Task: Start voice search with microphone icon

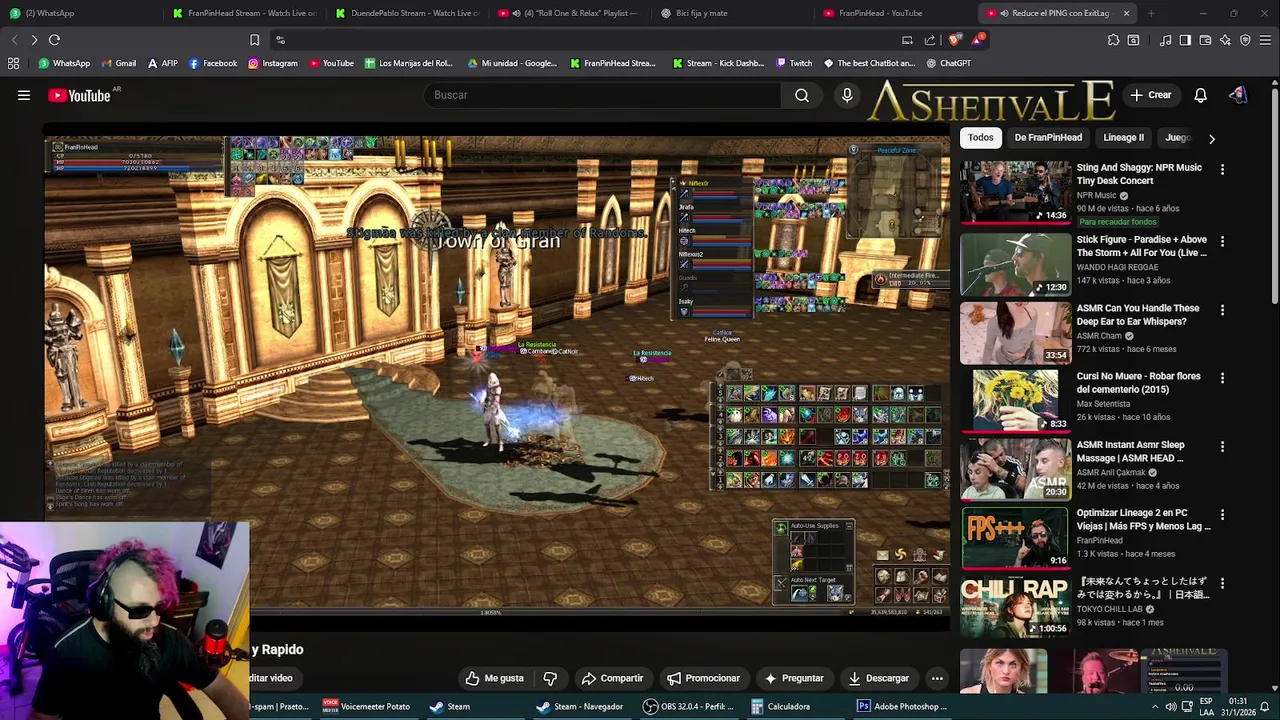Action: (x=847, y=95)
